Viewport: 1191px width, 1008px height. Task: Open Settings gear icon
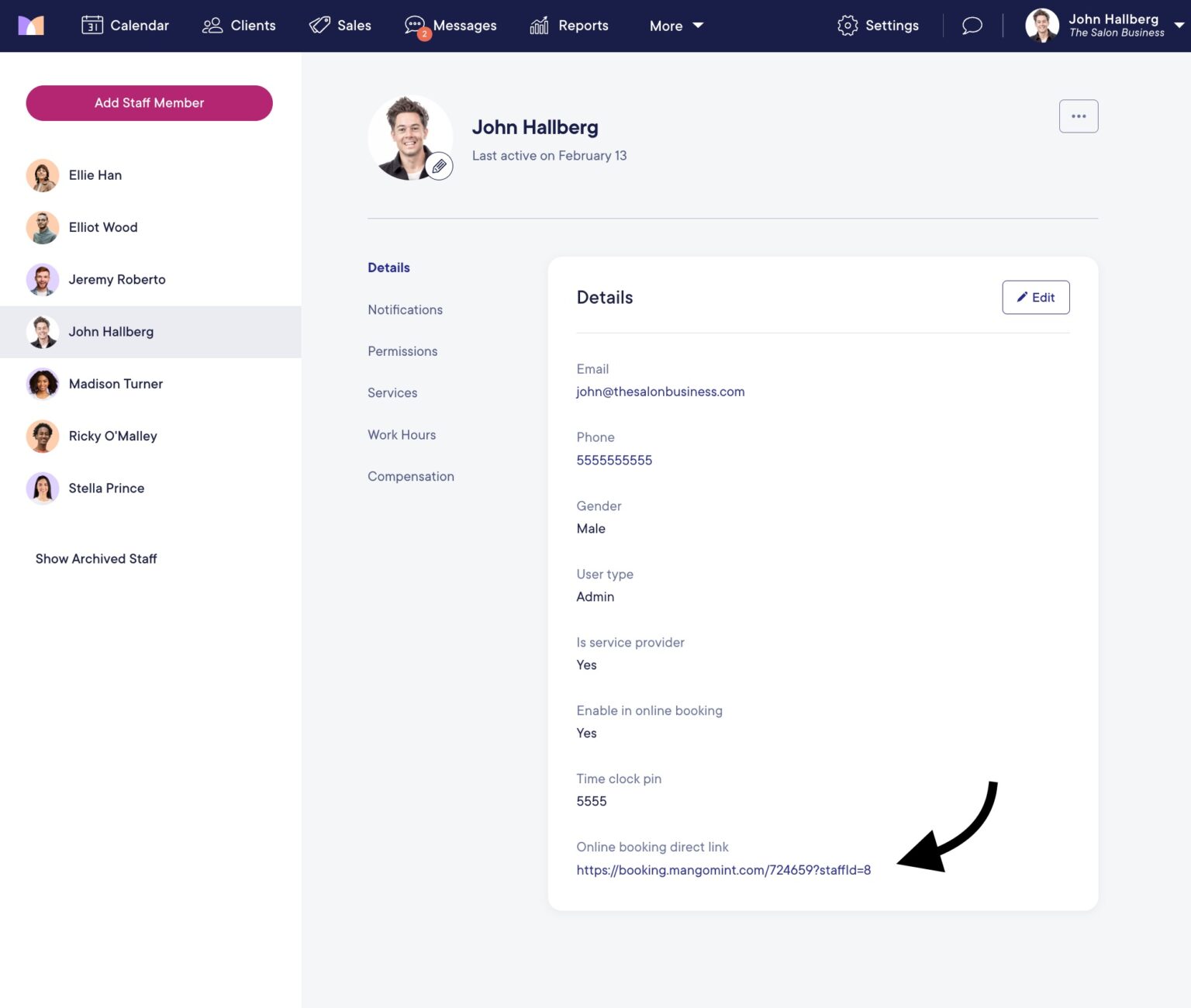click(848, 26)
